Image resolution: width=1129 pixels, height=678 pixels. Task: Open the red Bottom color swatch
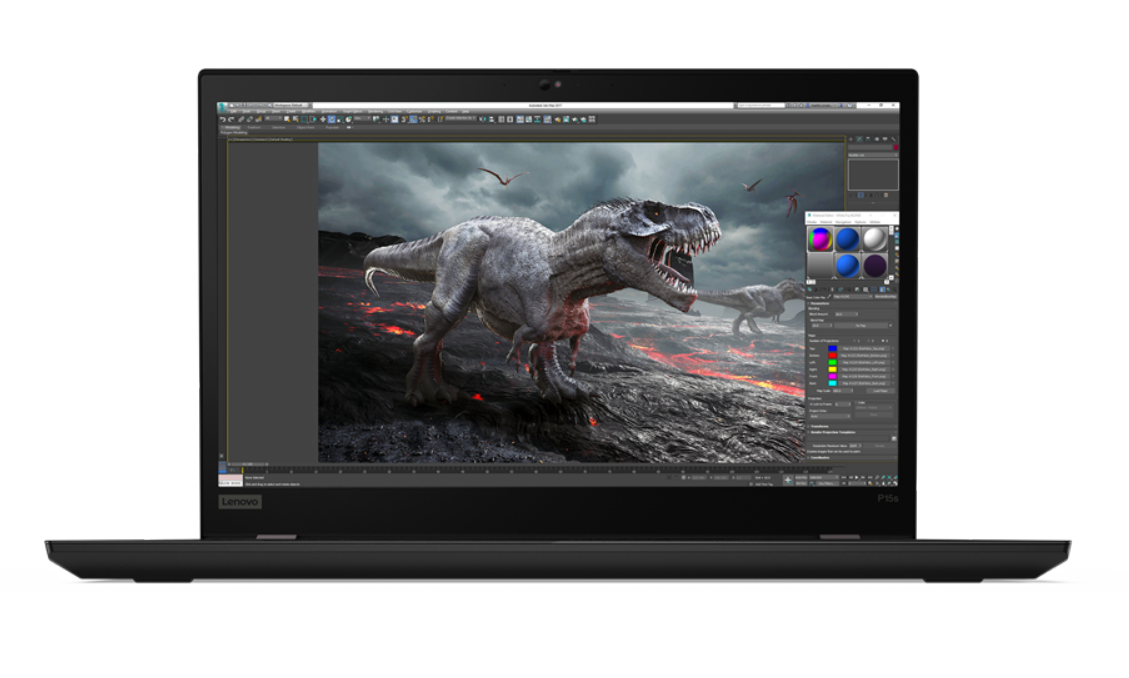(832, 356)
